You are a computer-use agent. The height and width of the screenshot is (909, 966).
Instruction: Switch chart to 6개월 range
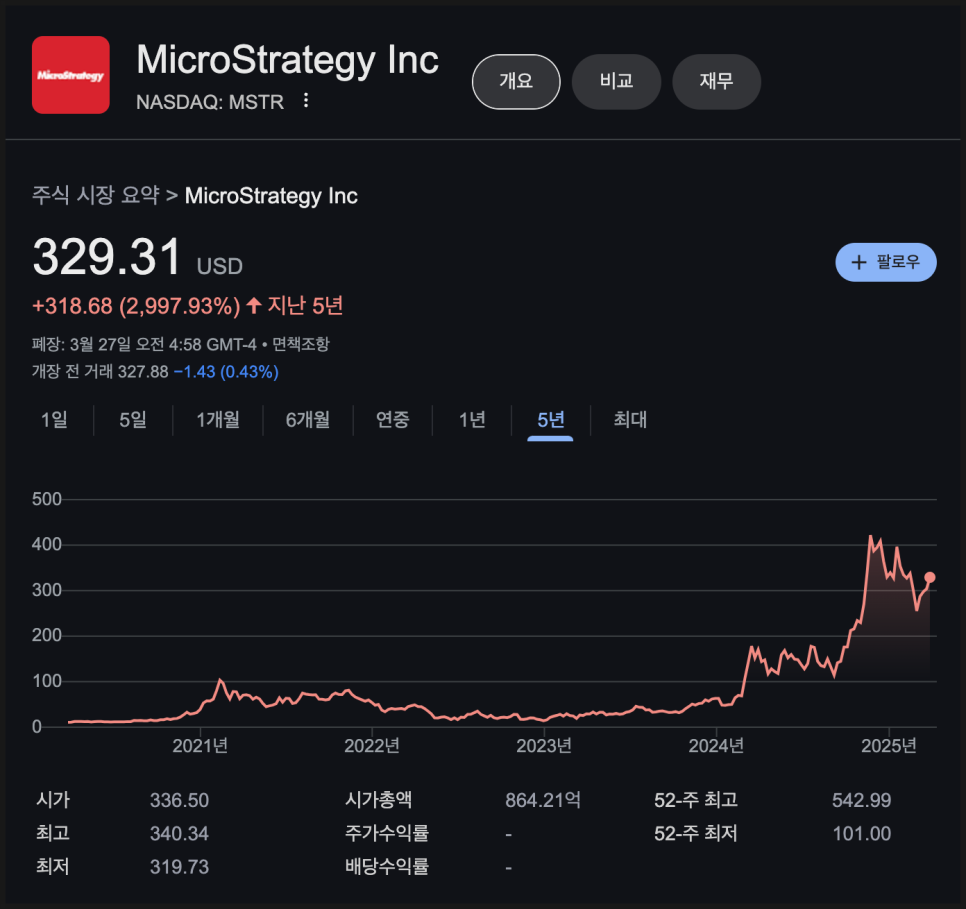point(307,420)
